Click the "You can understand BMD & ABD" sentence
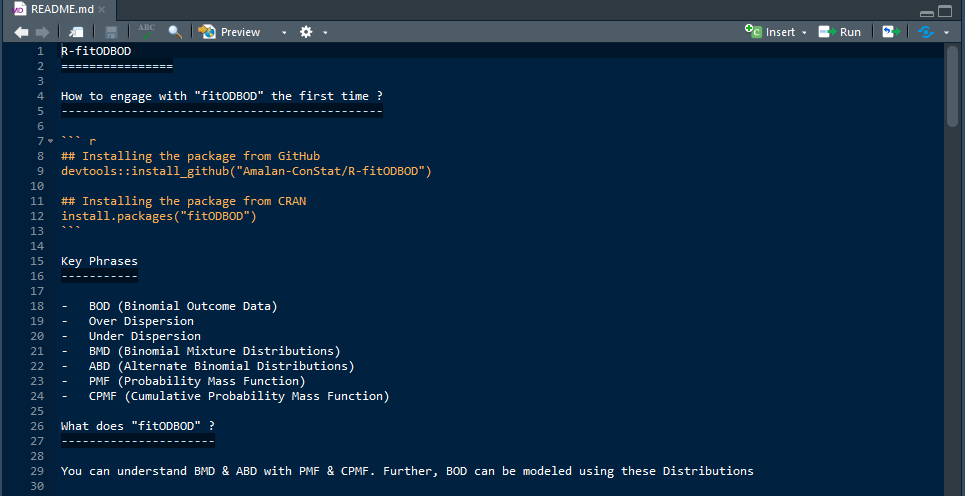965x496 pixels. pos(407,471)
